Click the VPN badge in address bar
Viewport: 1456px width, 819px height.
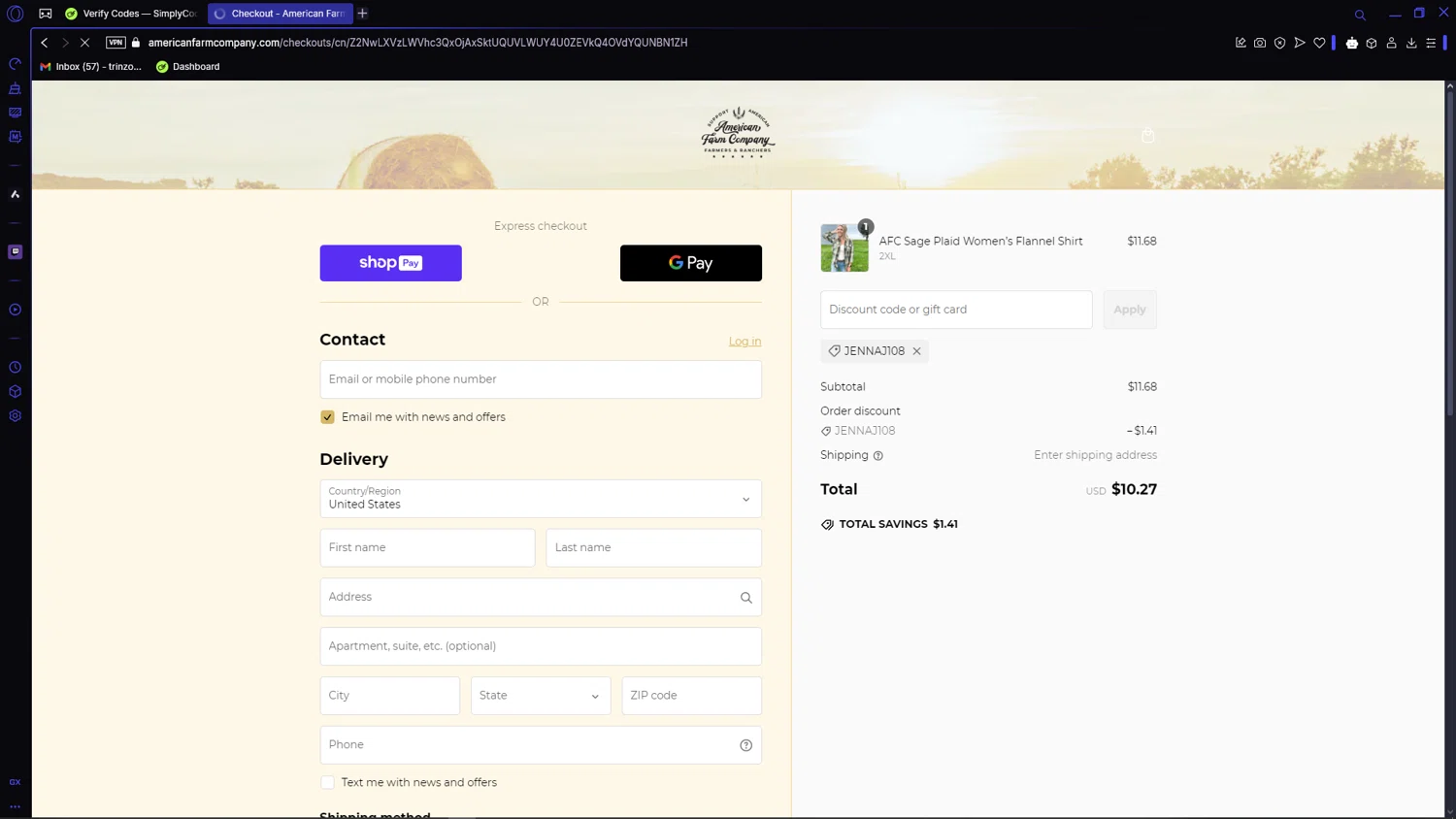point(116,43)
